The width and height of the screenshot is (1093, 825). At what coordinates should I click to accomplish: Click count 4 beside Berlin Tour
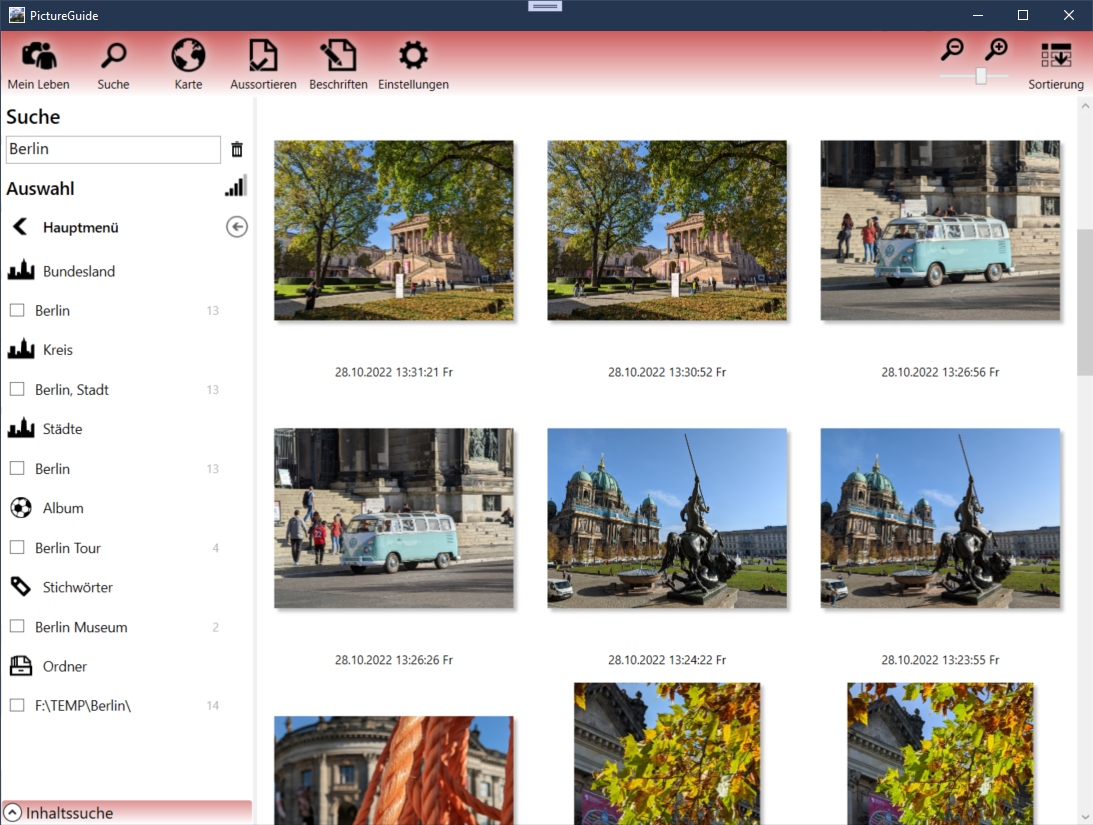(215, 548)
